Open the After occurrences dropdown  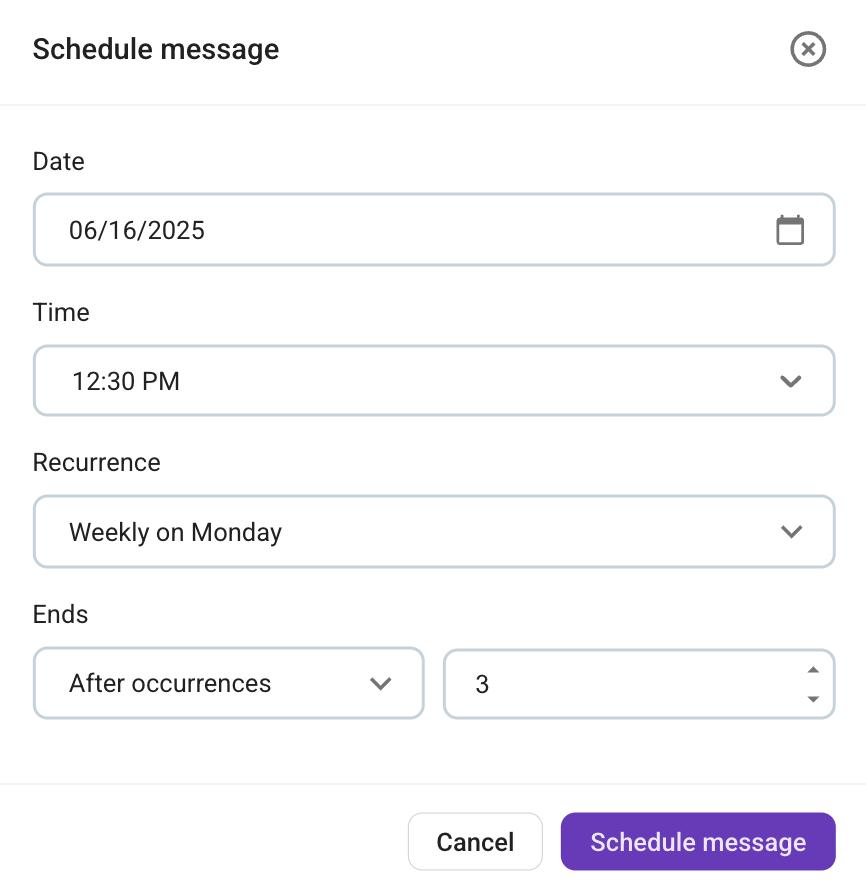[229, 683]
